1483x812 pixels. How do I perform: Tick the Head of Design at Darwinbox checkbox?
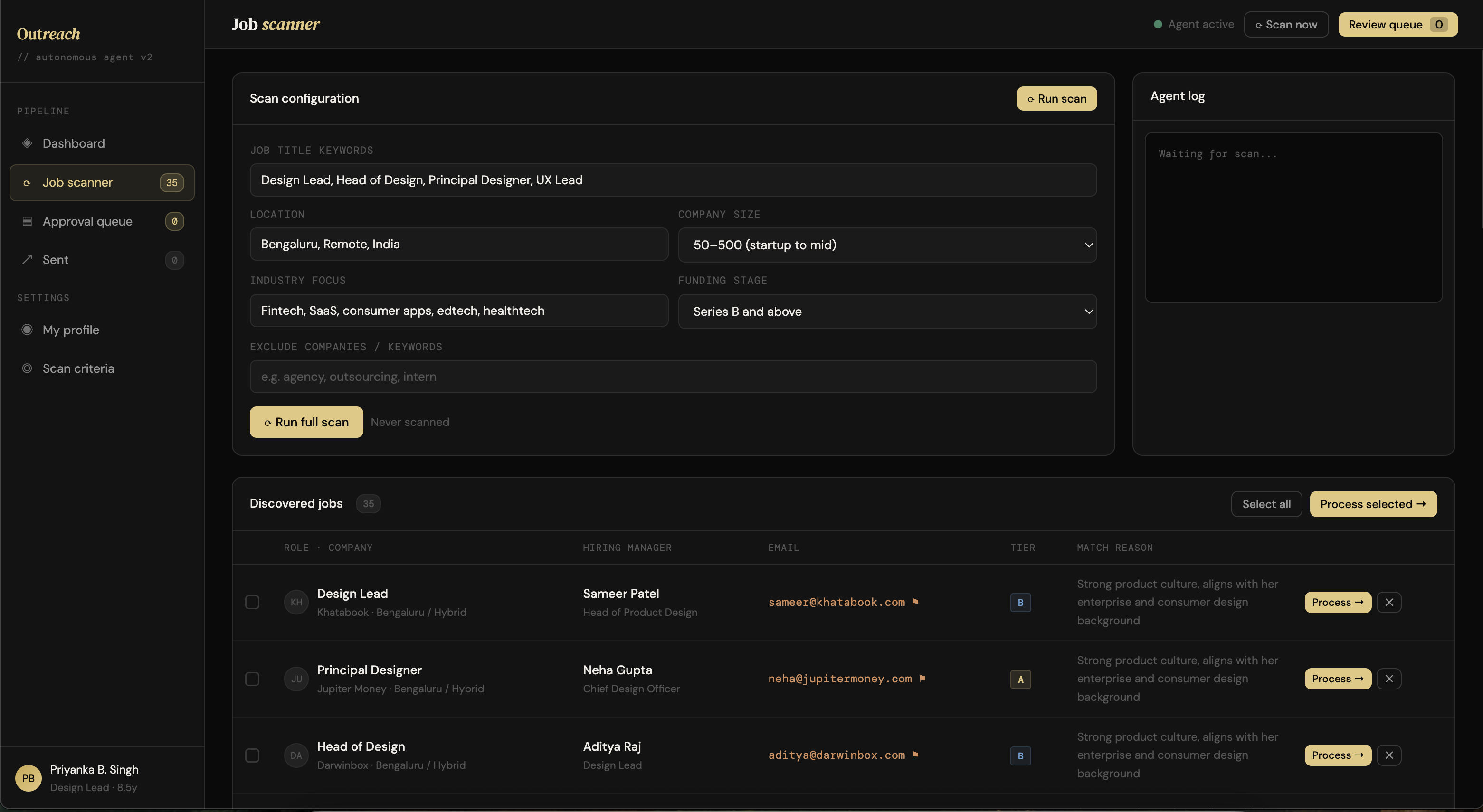pyautogui.click(x=252, y=755)
